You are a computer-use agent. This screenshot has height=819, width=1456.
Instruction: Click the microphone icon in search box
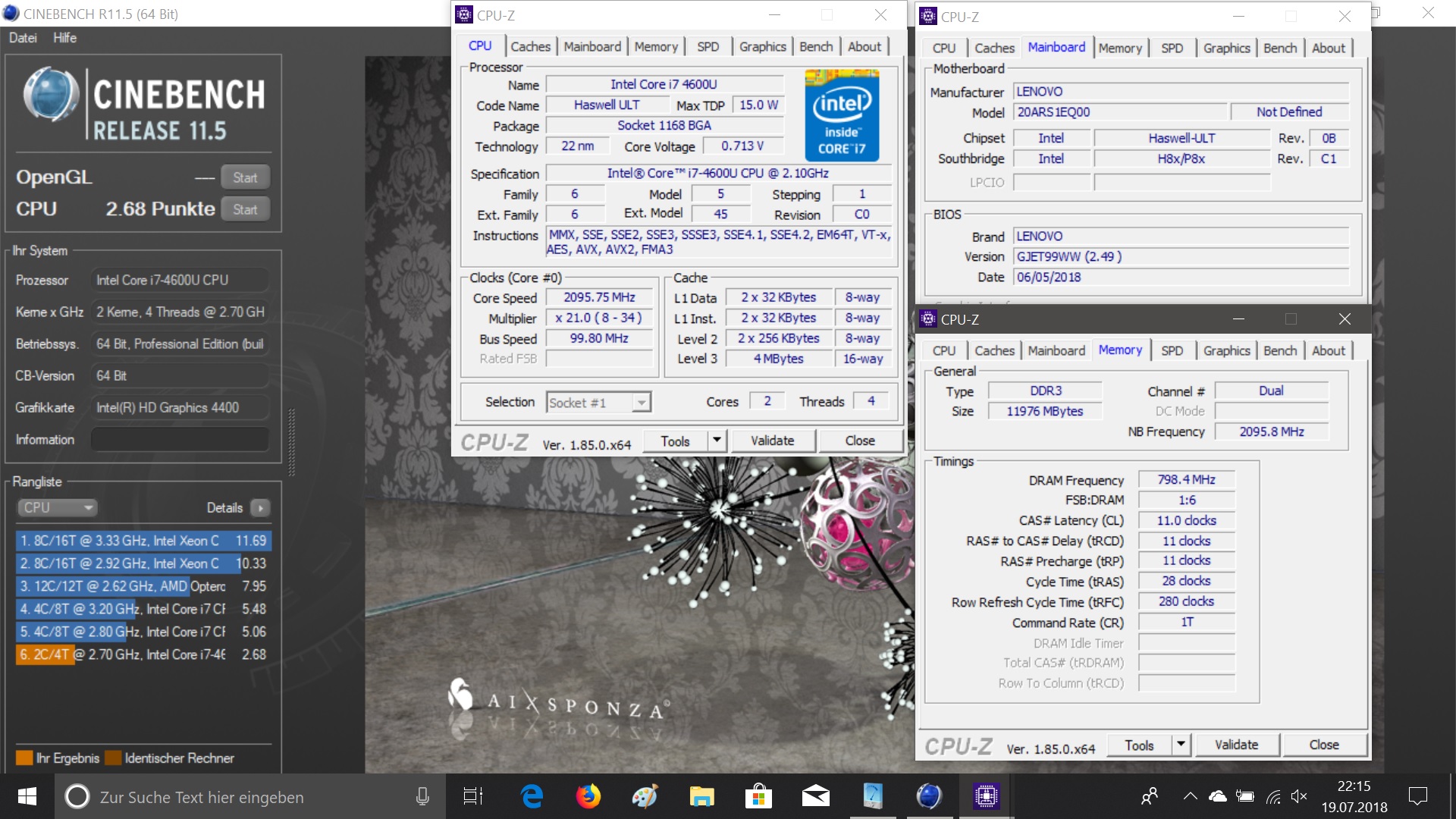(x=422, y=796)
